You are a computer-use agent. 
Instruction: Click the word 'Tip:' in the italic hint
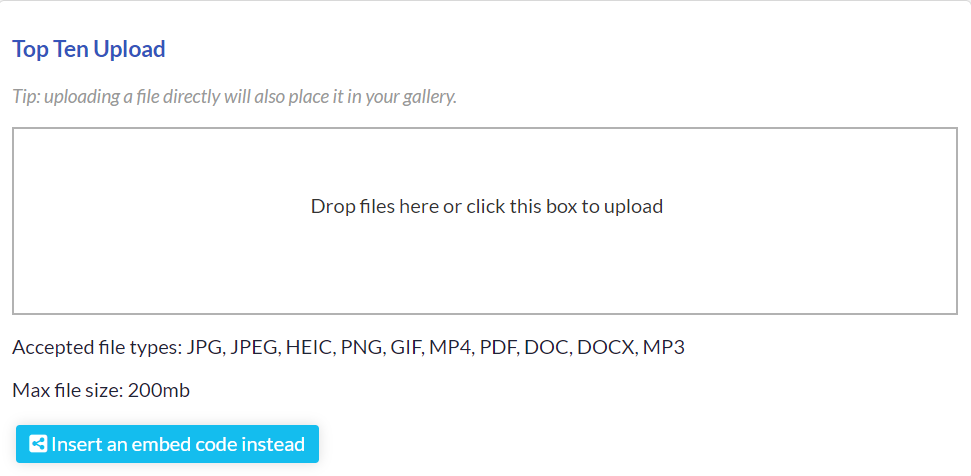coord(26,97)
